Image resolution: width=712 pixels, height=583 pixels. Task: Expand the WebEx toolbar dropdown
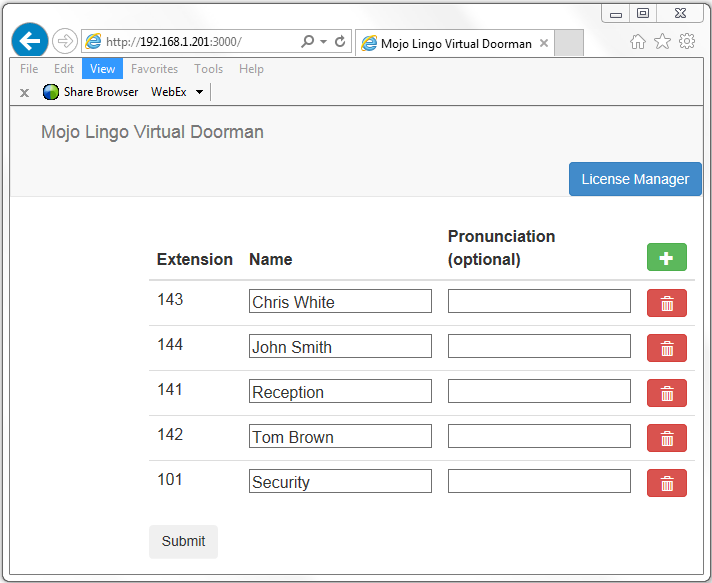pyautogui.click(x=199, y=92)
